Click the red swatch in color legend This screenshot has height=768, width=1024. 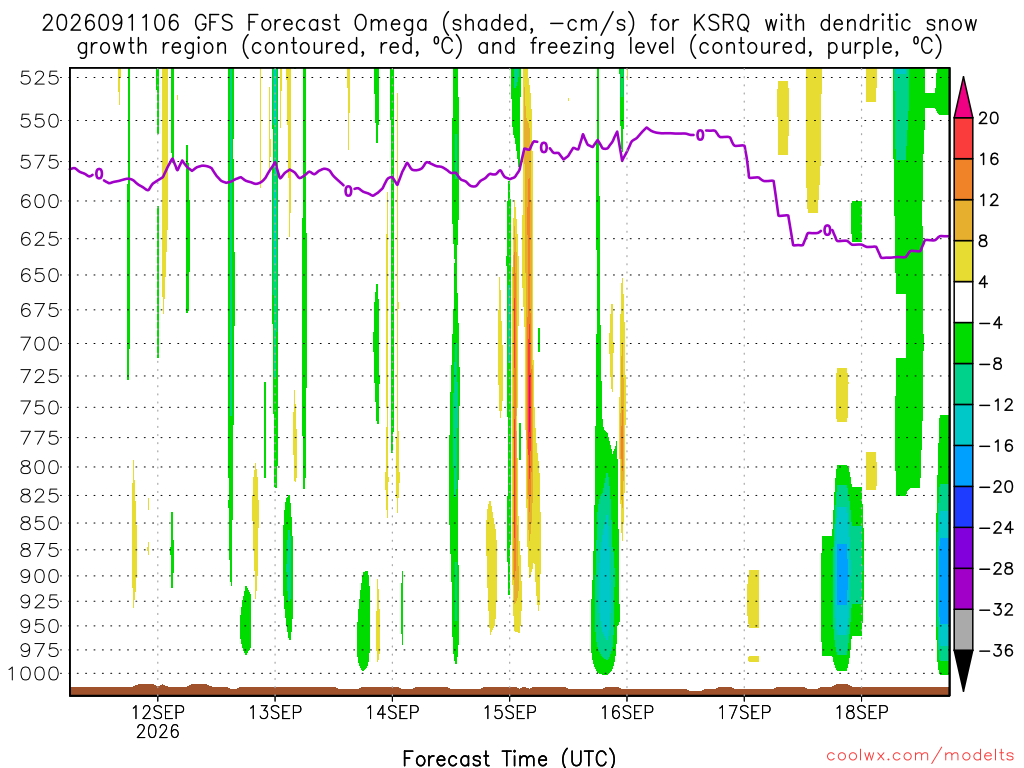point(963,138)
